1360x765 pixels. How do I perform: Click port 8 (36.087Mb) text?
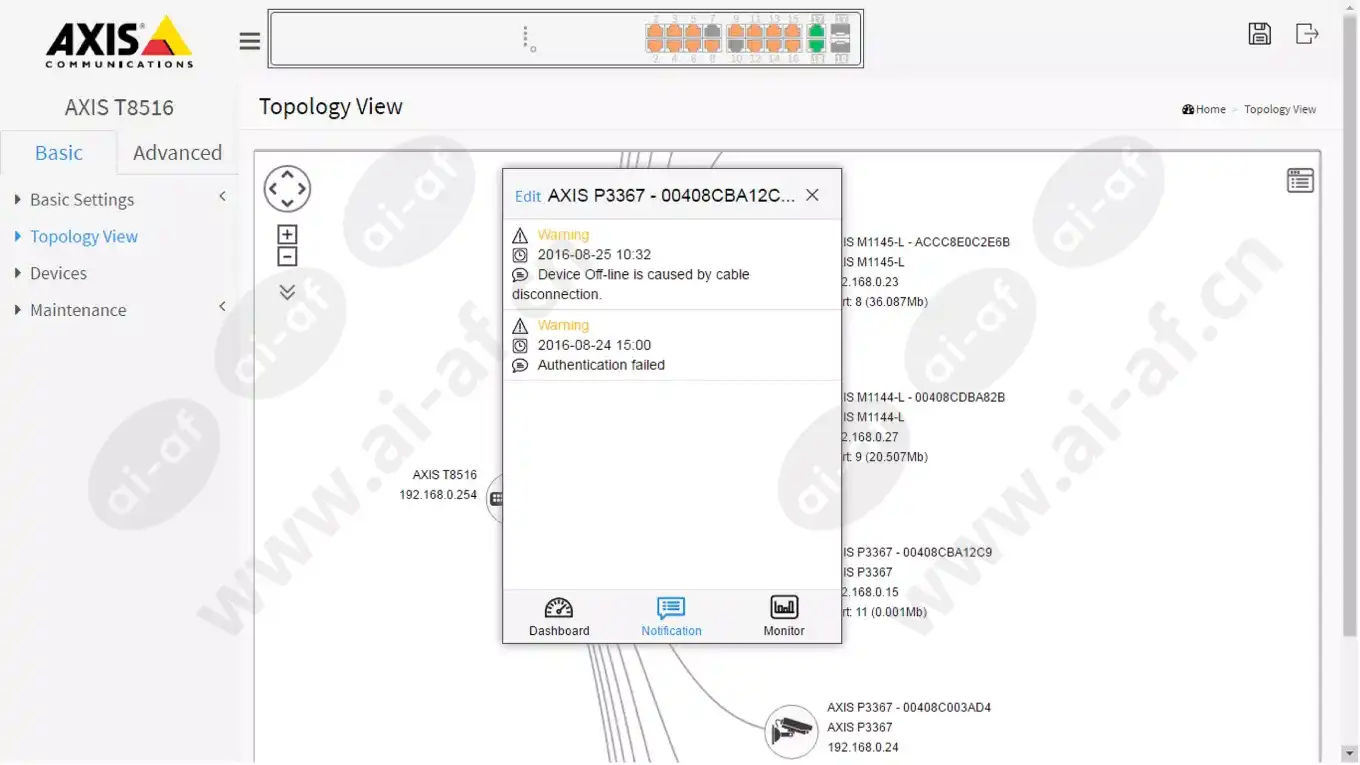885,301
